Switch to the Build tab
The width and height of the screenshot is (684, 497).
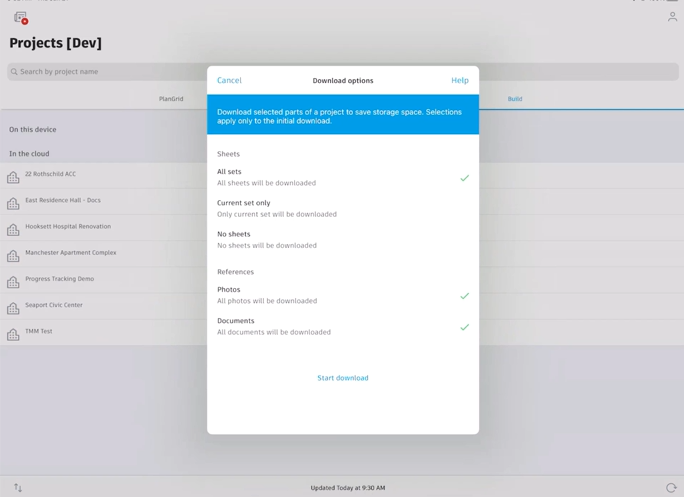tap(514, 99)
